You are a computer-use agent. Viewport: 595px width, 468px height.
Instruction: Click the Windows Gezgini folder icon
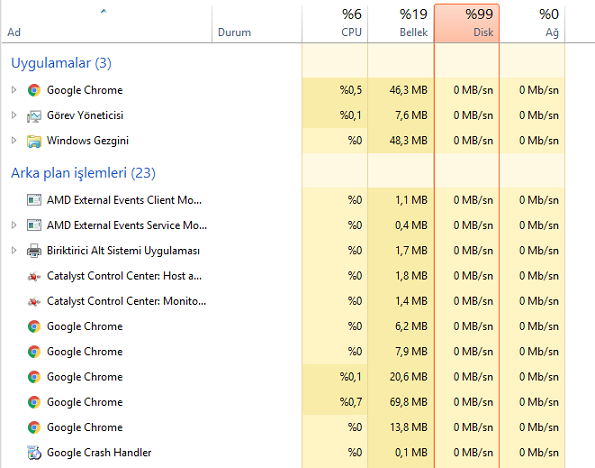click(x=34, y=141)
